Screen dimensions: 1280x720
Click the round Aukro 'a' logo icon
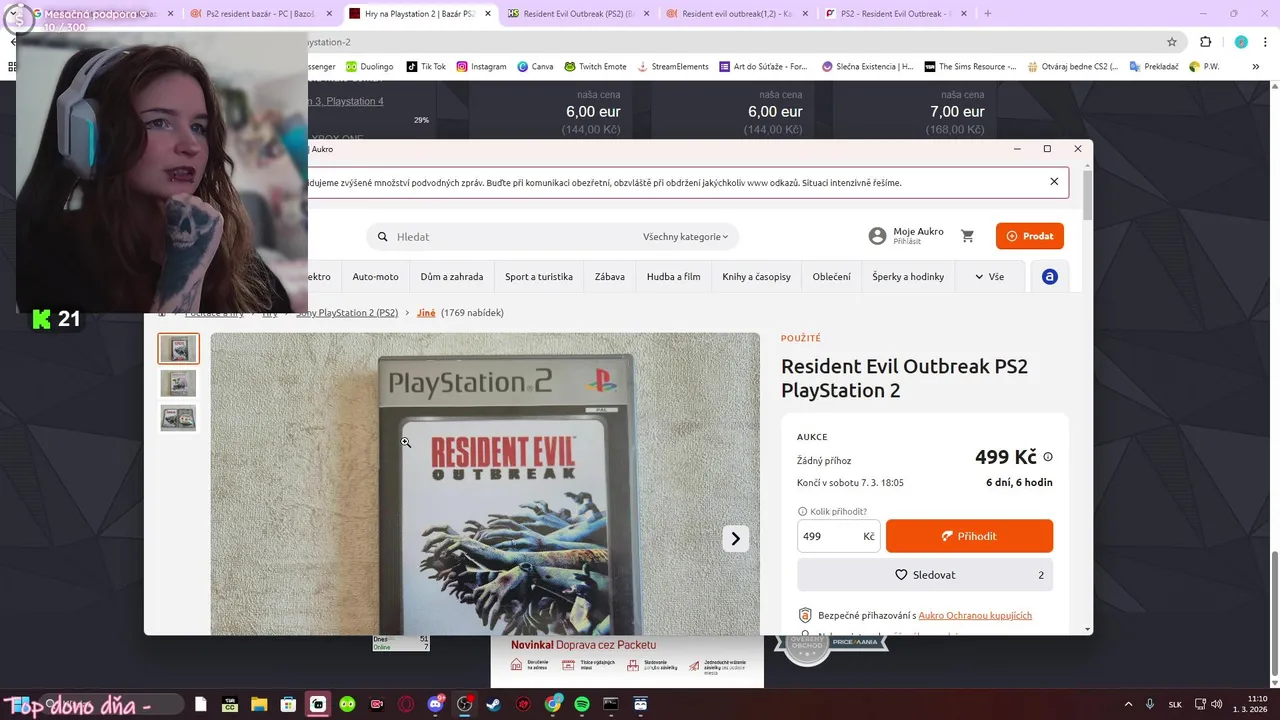coord(1049,277)
